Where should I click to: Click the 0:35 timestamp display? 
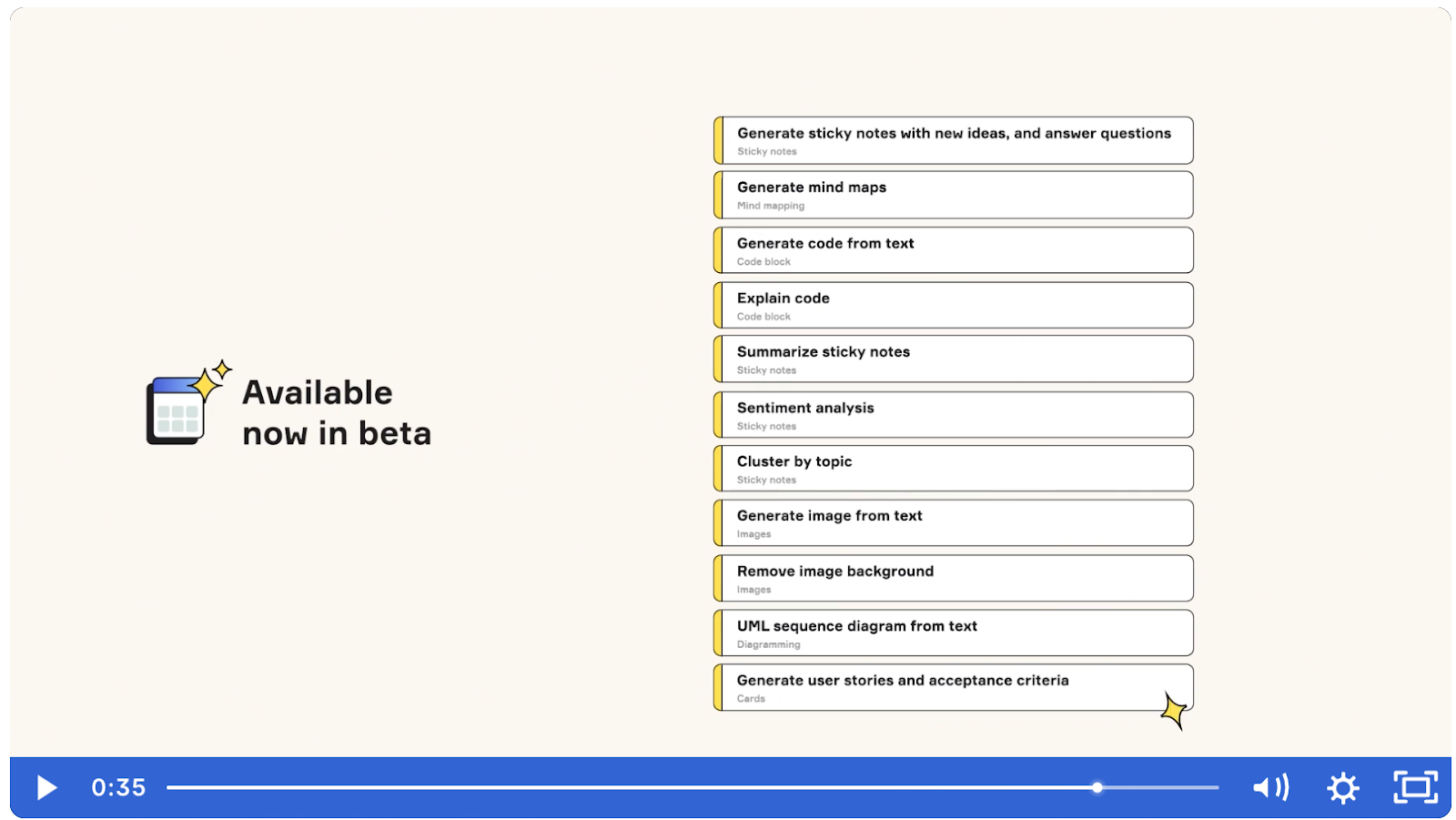pyautogui.click(x=118, y=787)
